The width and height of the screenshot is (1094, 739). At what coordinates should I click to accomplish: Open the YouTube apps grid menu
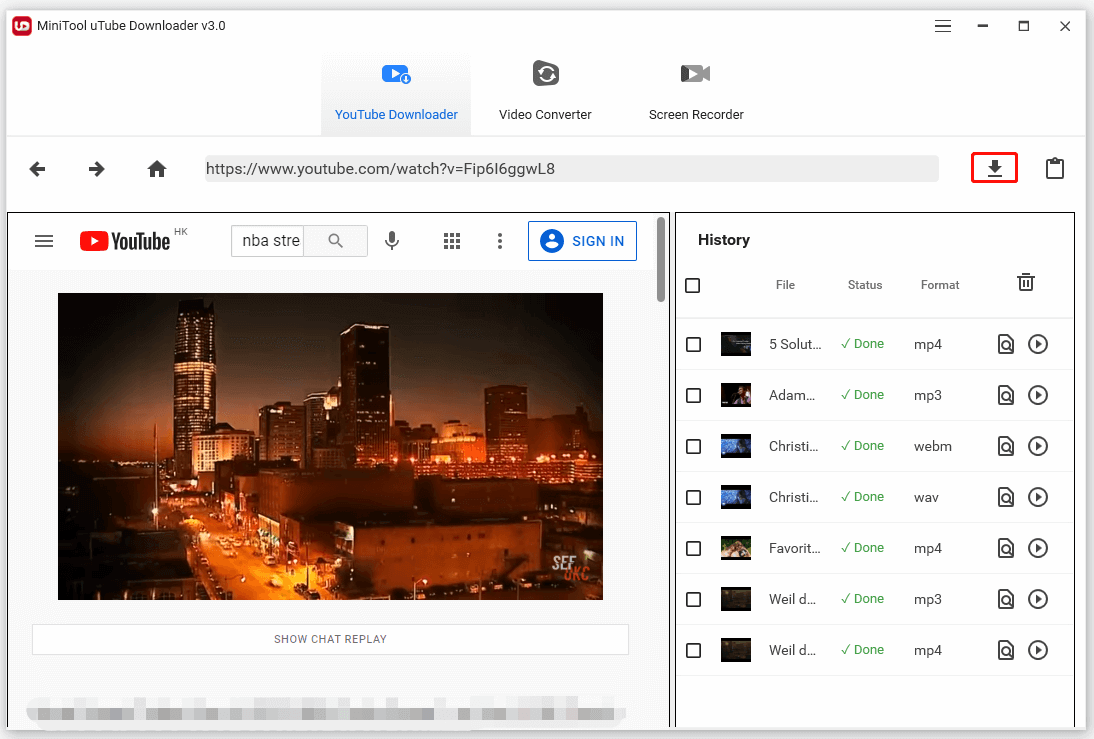tap(452, 241)
